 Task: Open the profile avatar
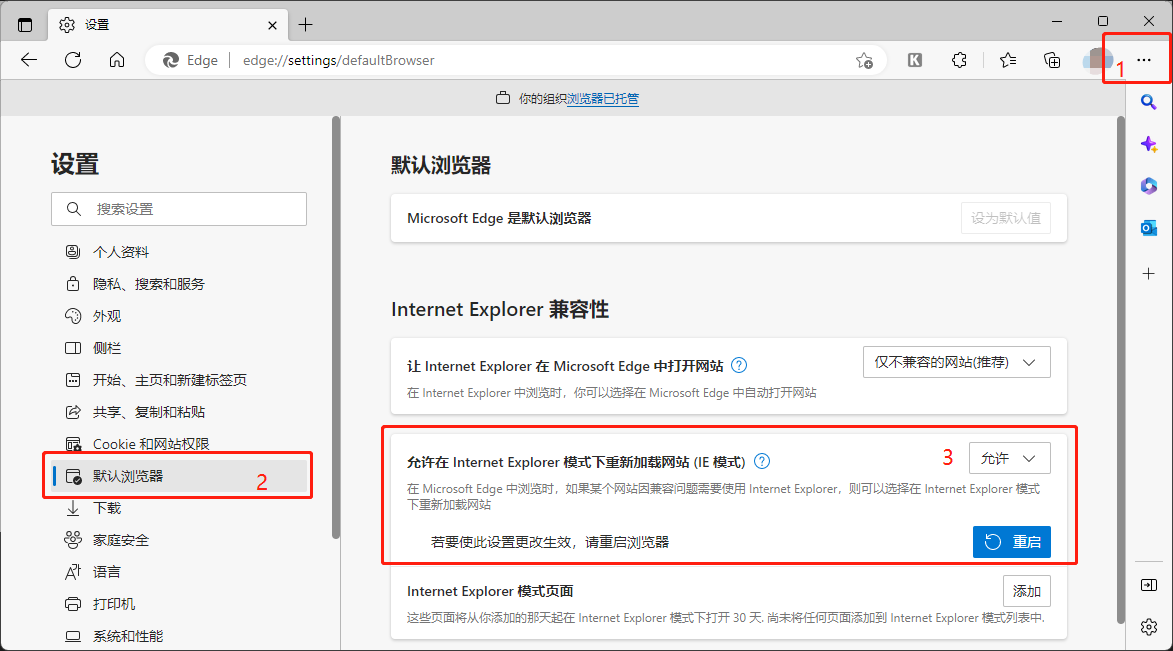click(1097, 61)
